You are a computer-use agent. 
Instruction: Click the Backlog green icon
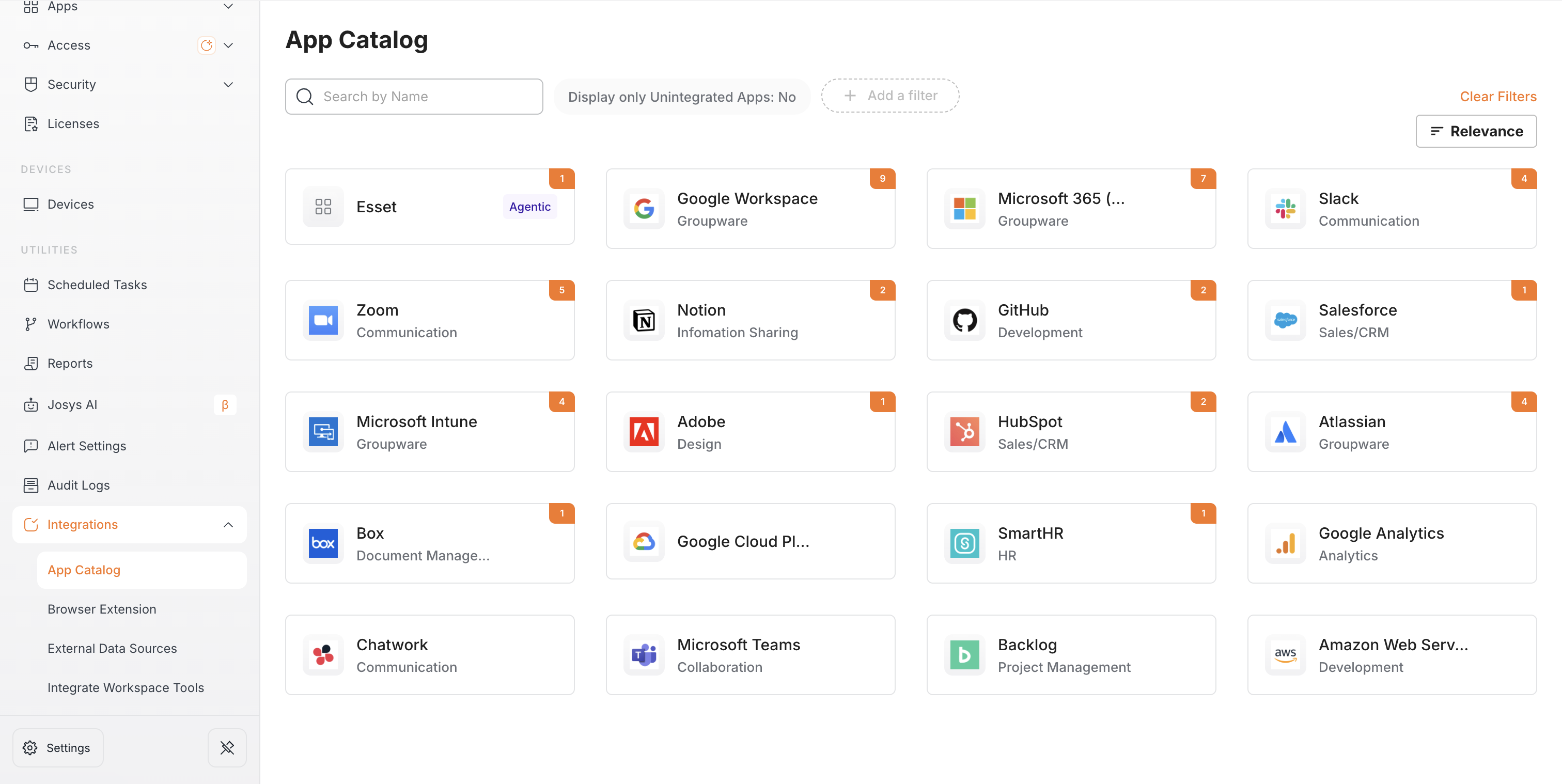point(965,655)
